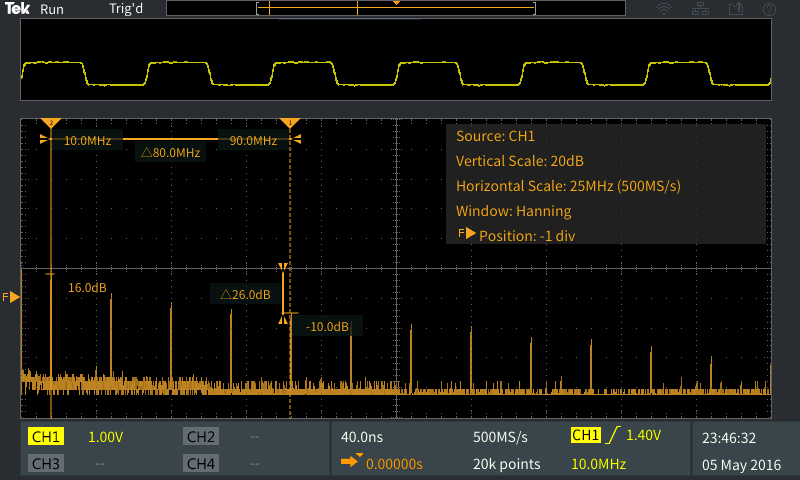
Task: Toggle channel CH1 badge
Action: (x=46, y=437)
